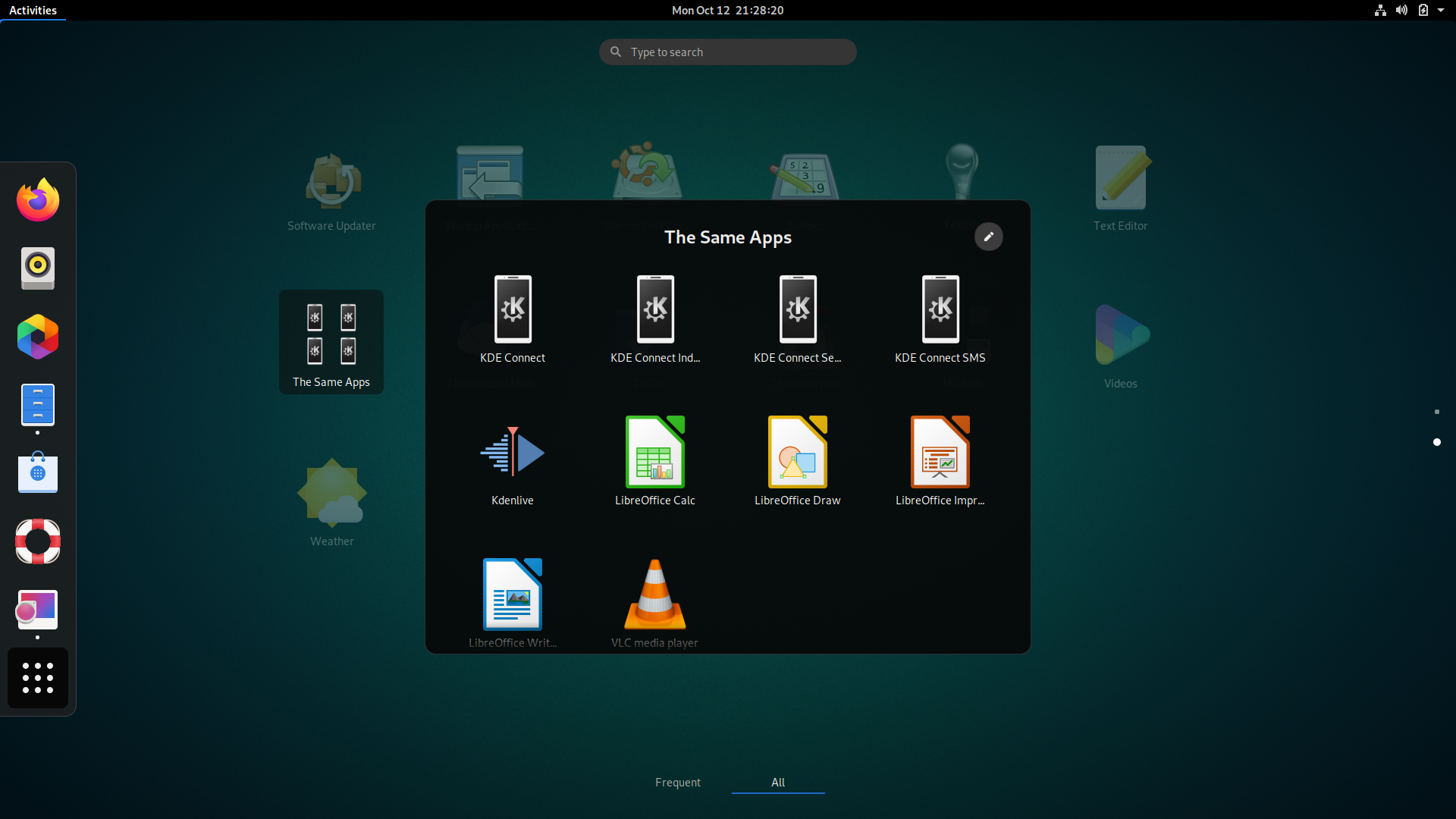The height and width of the screenshot is (819, 1456).
Task: Click the Type to search field
Action: pyautogui.click(x=727, y=52)
